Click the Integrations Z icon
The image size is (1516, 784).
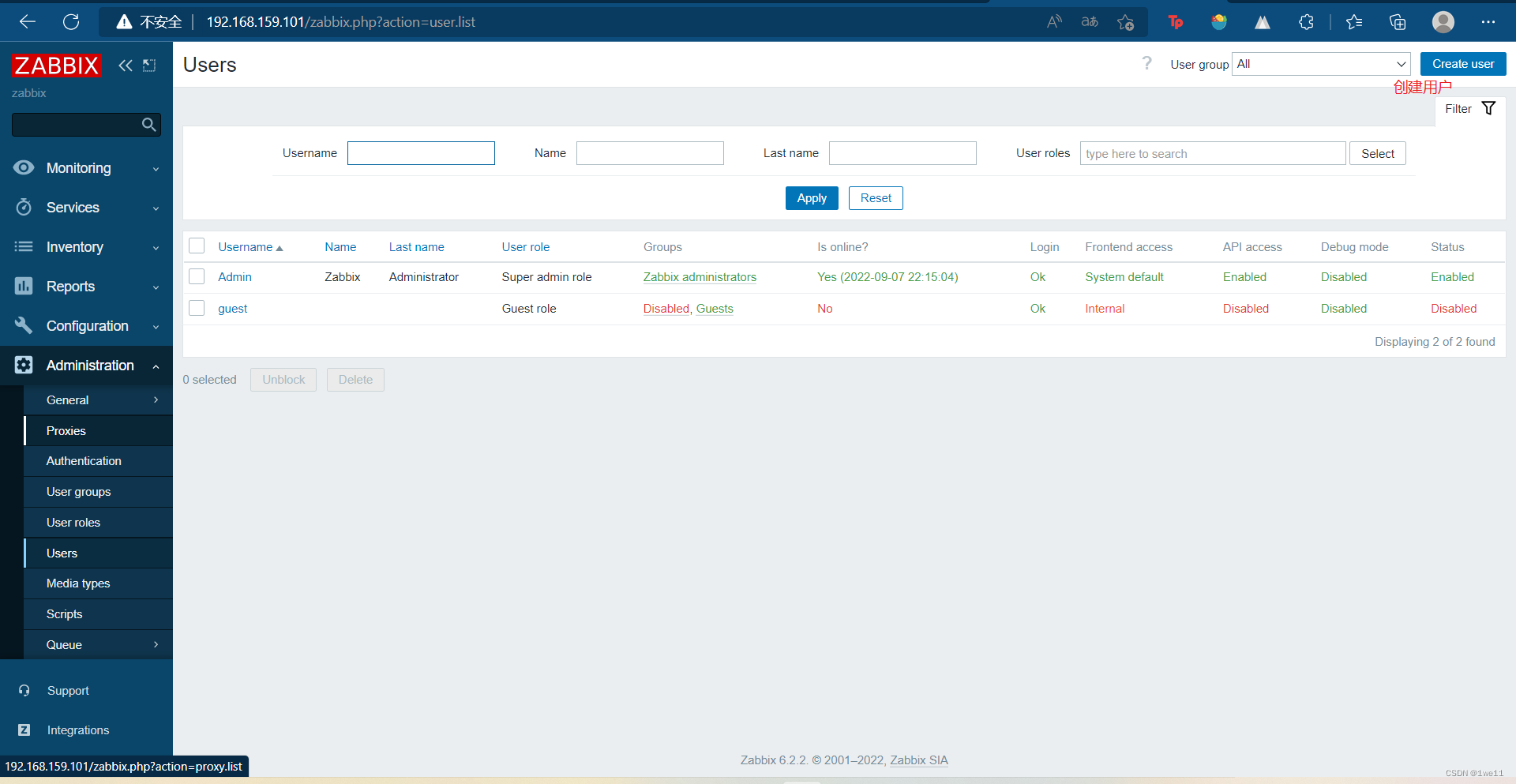pyautogui.click(x=24, y=730)
